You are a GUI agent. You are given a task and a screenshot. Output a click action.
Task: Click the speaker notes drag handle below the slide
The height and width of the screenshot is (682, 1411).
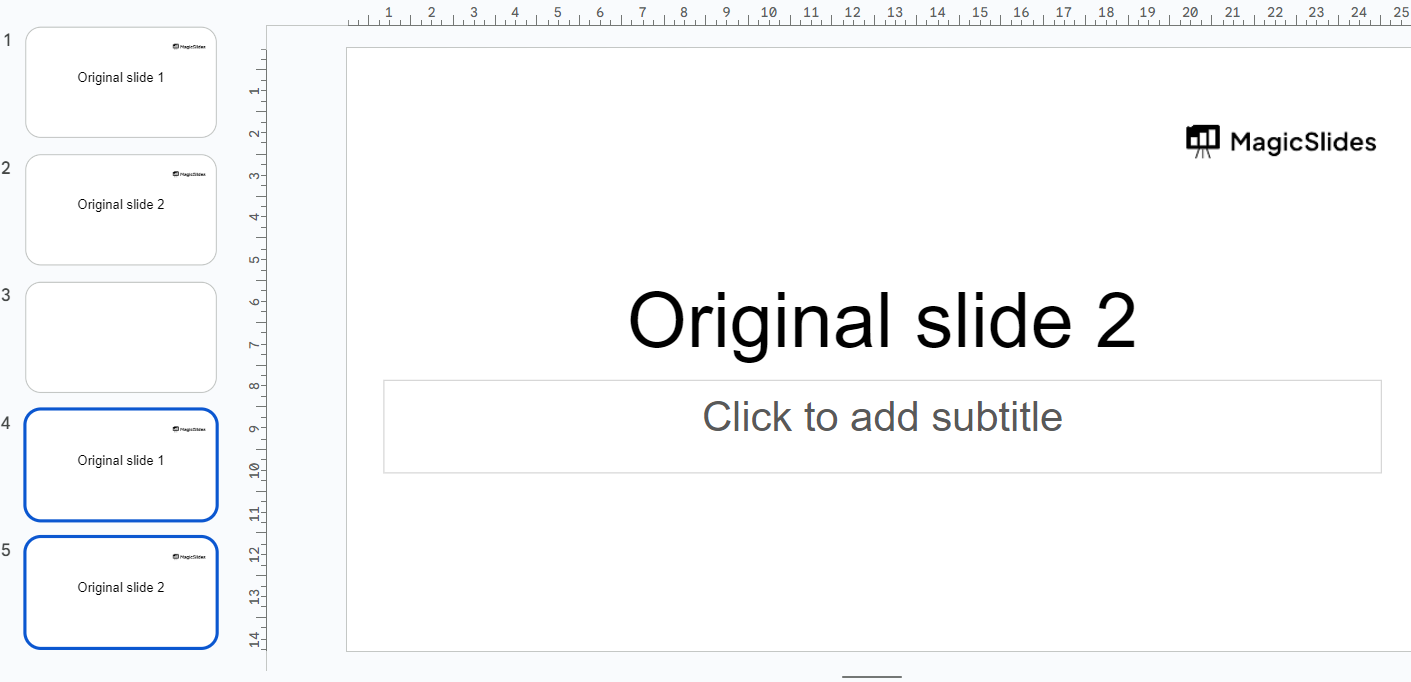click(871, 677)
